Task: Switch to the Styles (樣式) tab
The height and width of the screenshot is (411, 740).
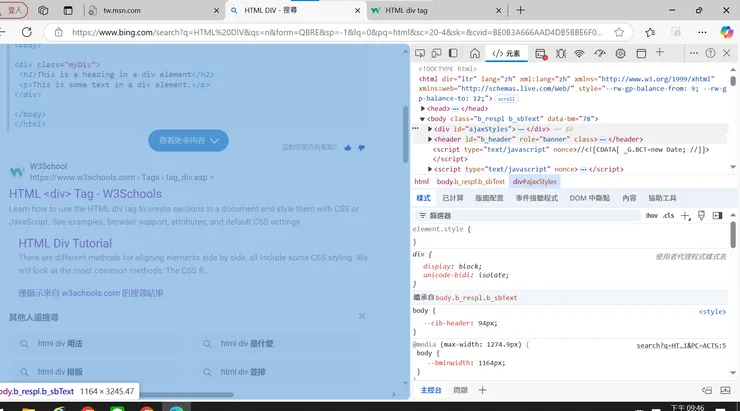Action: pos(423,198)
